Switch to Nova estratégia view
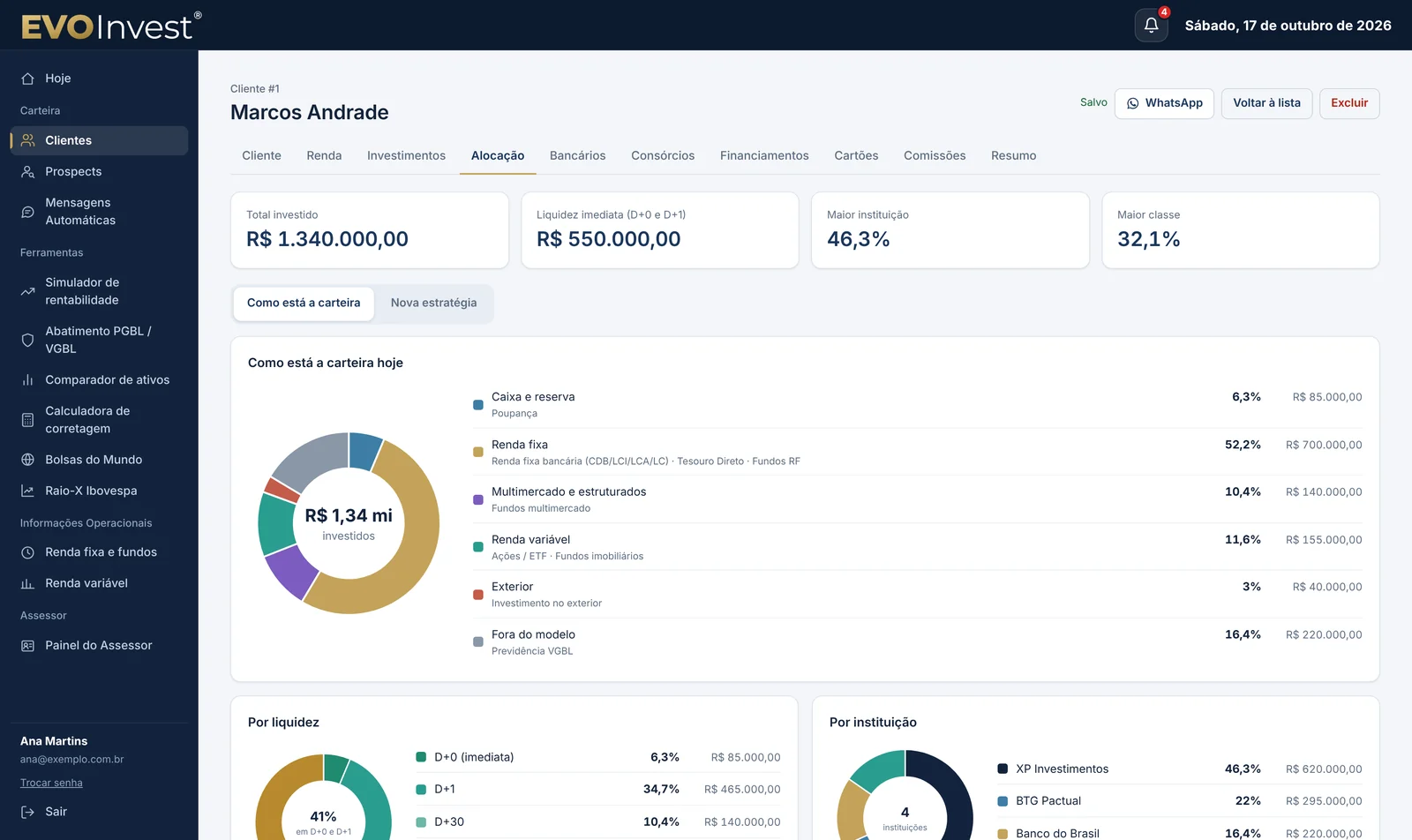1412x840 pixels. [433, 303]
